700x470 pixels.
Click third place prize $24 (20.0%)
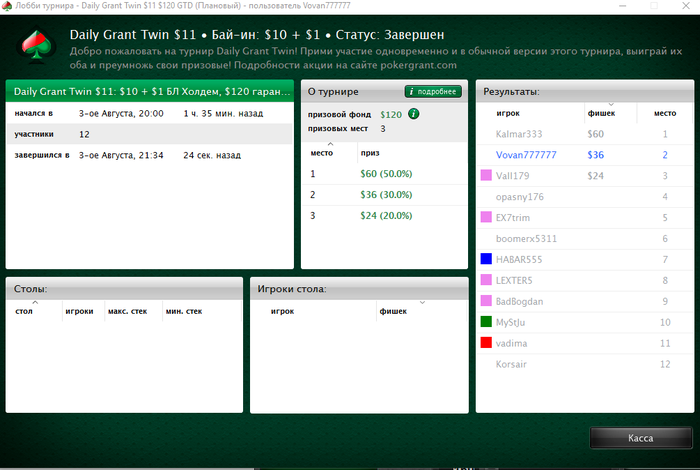pos(386,216)
